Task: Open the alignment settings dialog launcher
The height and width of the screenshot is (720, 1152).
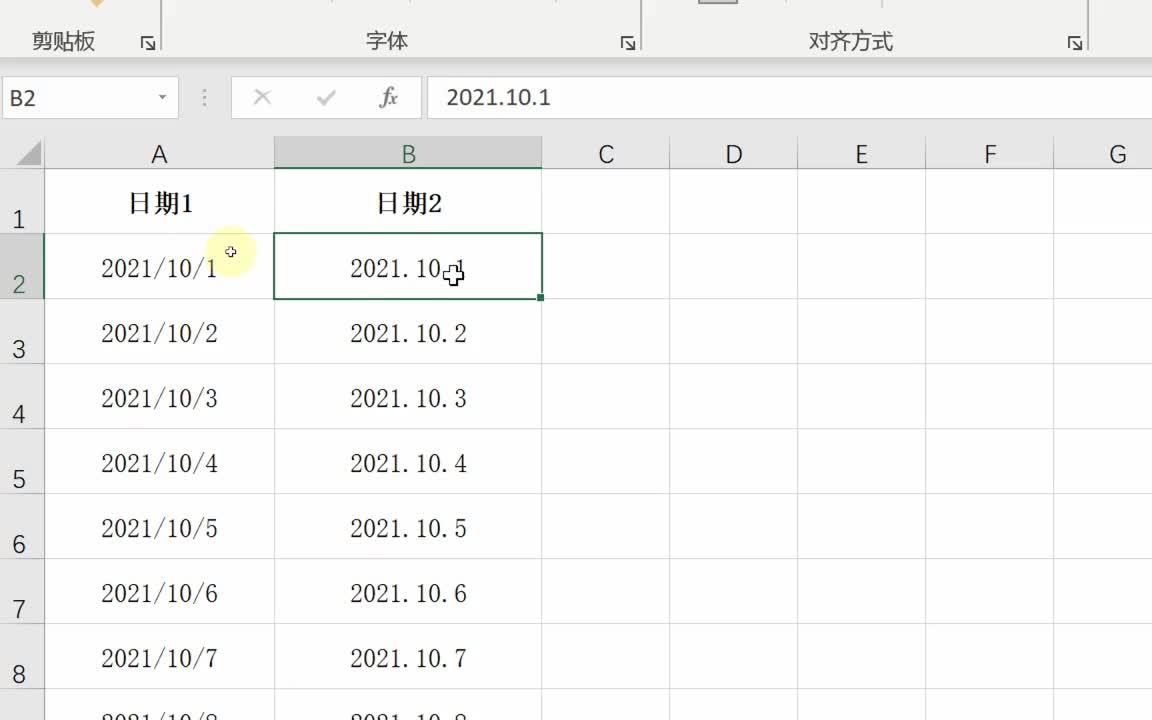Action: [1075, 43]
